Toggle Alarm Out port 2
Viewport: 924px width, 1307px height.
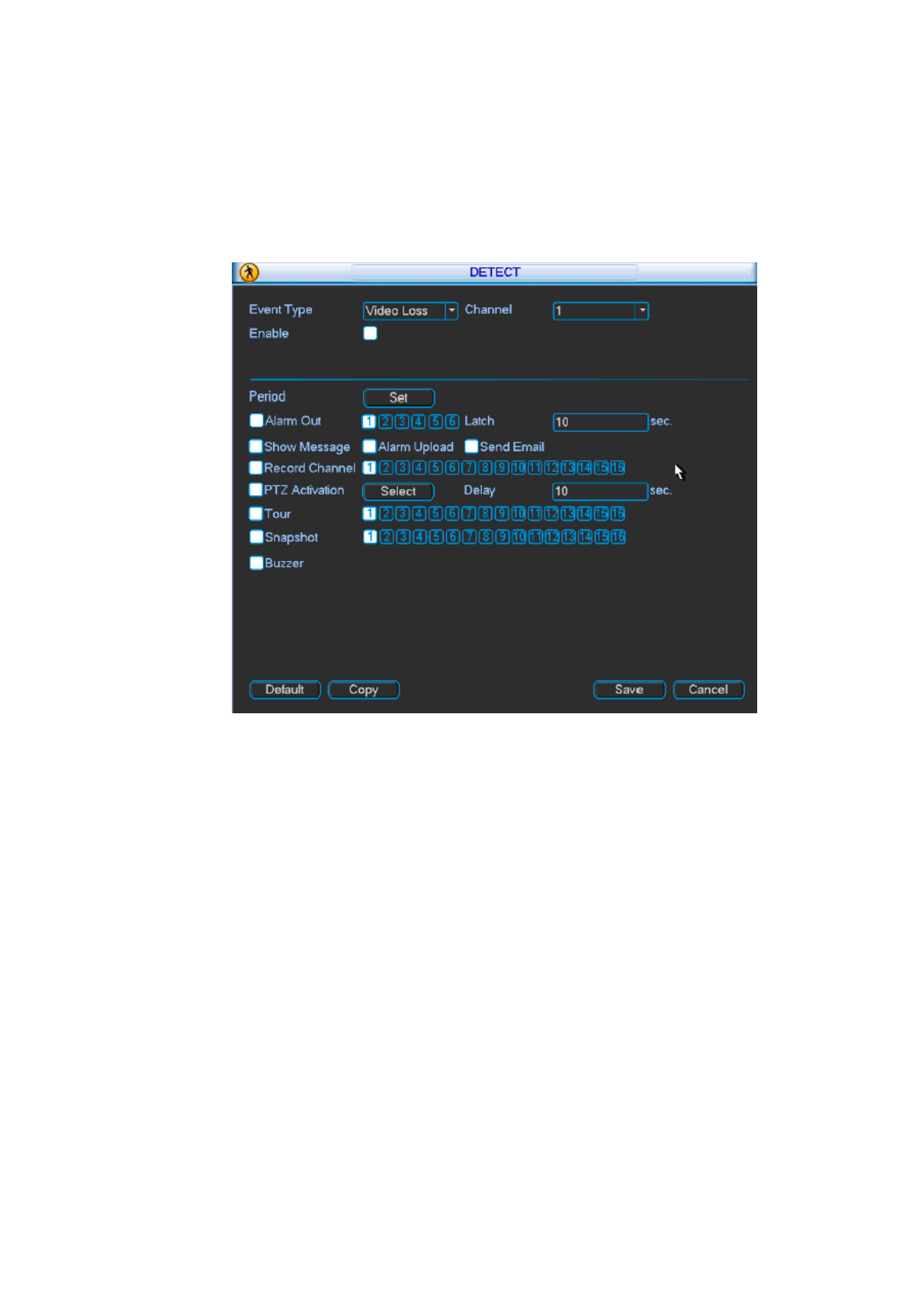tap(385, 421)
